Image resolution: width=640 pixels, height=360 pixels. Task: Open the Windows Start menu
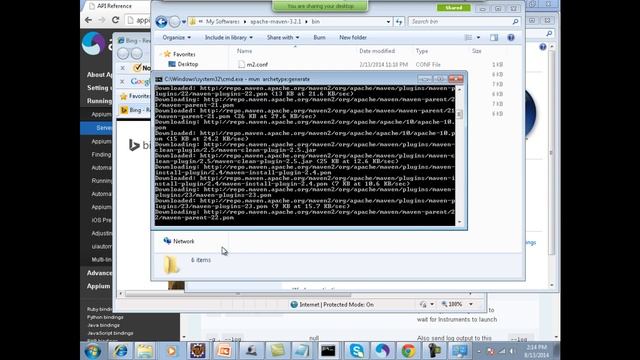pyautogui.click(x=92, y=351)
